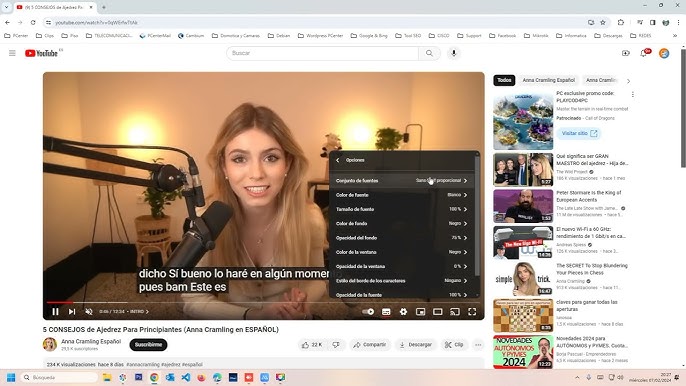Open the Create video icon

click(x=626, y=53)
